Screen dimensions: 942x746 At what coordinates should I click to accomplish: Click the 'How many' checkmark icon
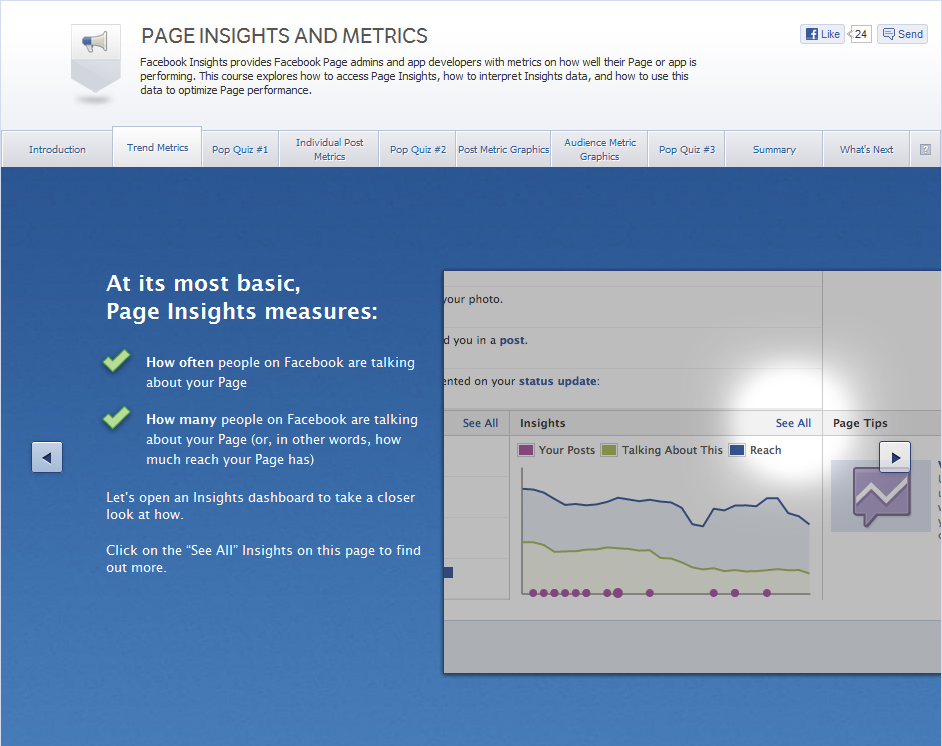[117, 417]
